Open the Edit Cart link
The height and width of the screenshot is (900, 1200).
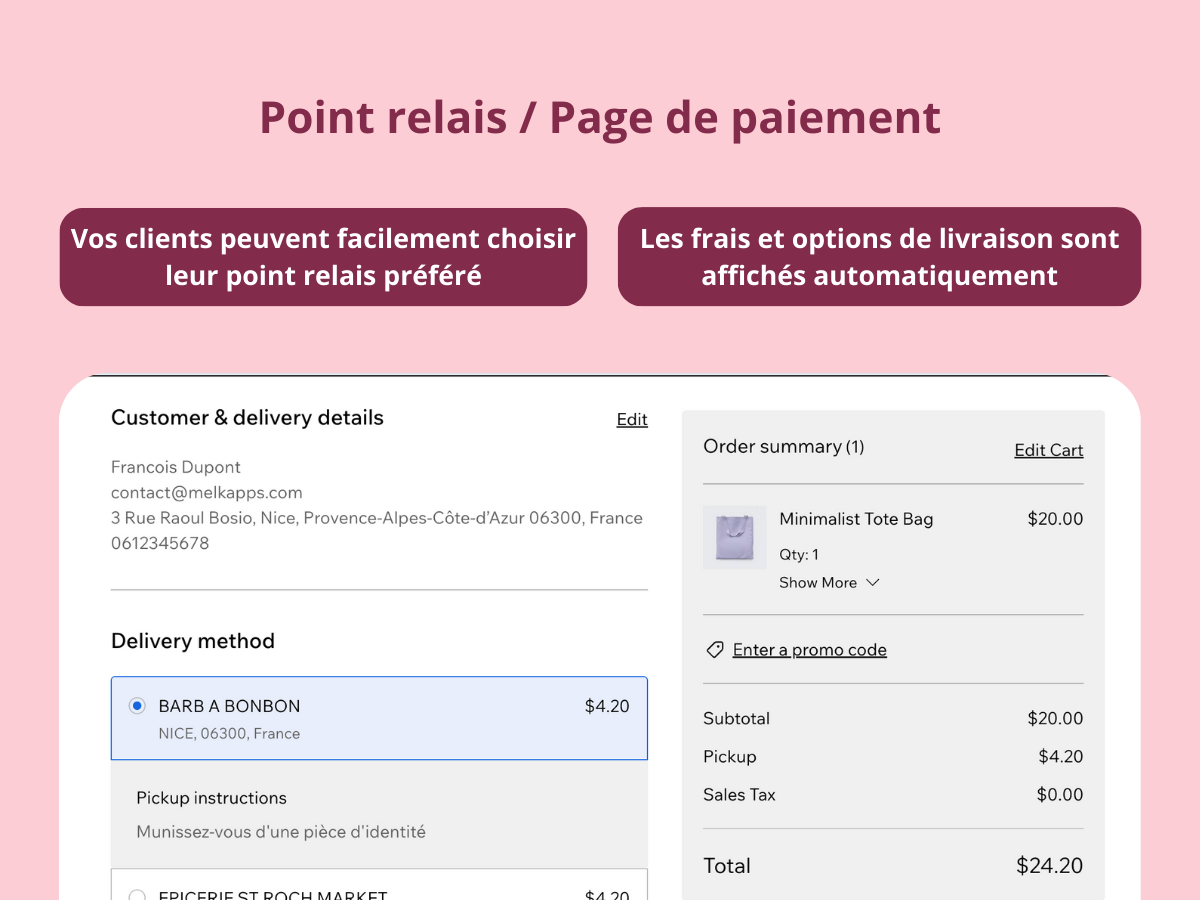point(1048,450)
